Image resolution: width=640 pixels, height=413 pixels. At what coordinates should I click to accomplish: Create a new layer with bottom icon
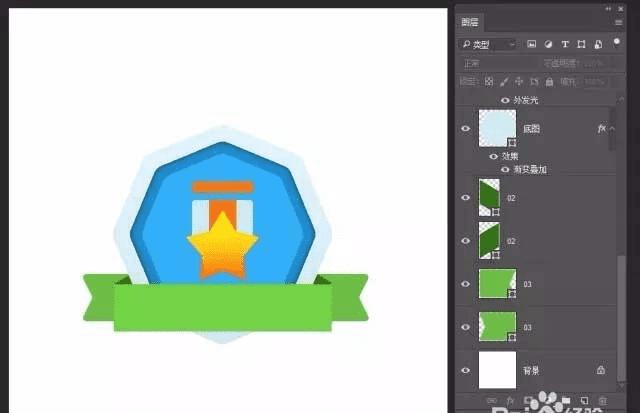(584, 401)
